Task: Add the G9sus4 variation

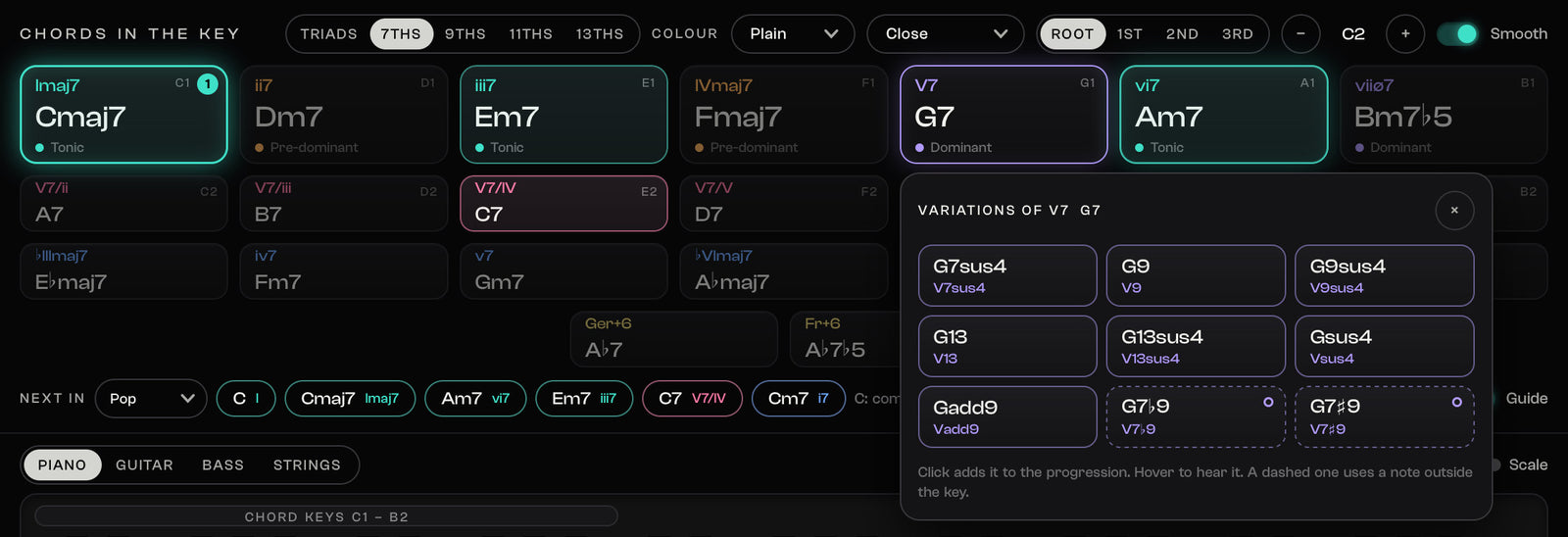Action: pyautogui.click(x=1385, y=275)
